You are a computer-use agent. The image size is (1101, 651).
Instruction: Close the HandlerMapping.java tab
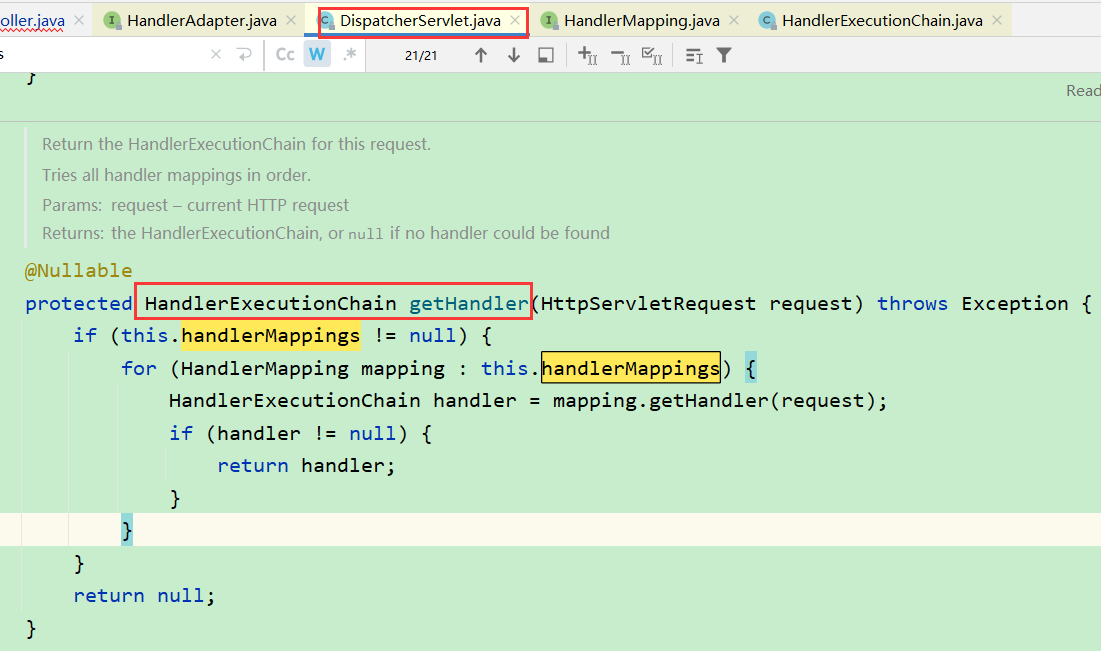coord(734,21)
